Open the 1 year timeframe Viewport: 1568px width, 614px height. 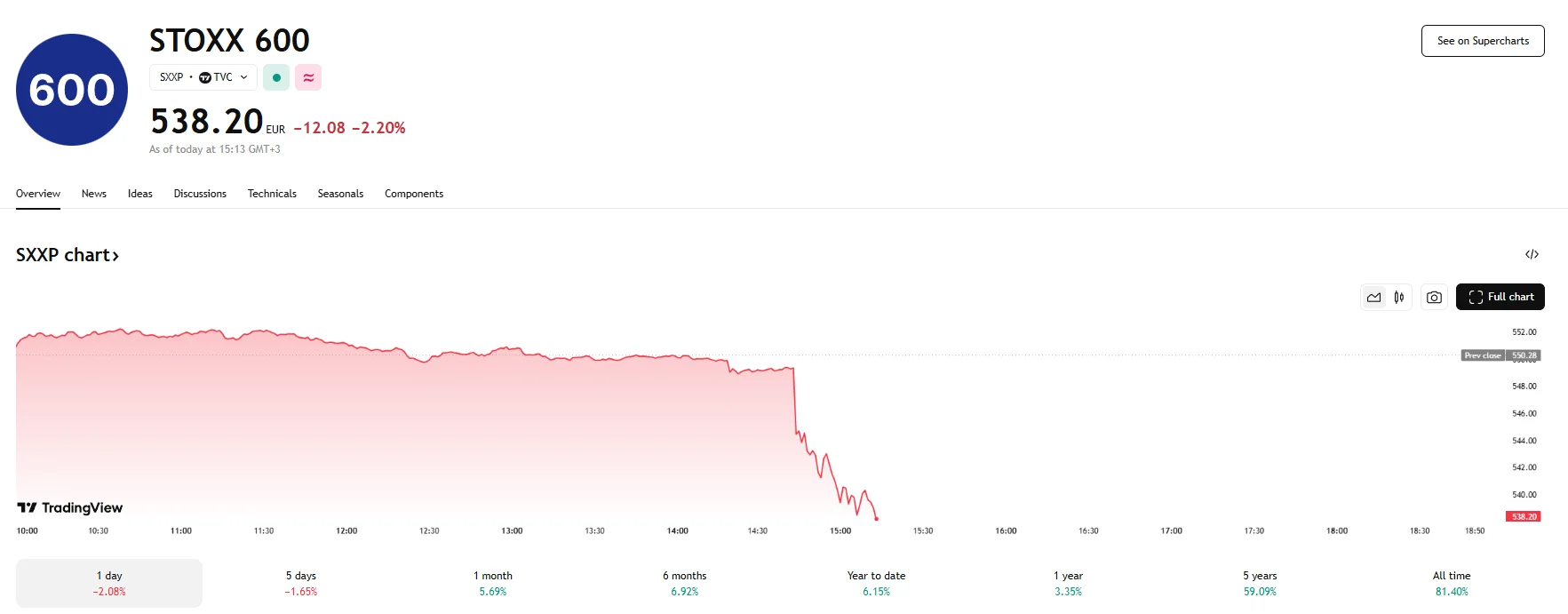tap(1068, 582)
